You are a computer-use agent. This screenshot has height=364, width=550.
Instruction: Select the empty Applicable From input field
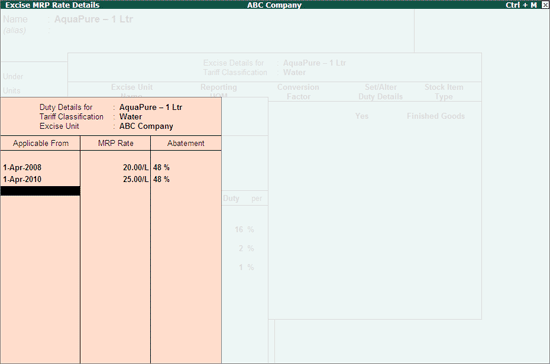pyautogui.click(x=40, y=191)
